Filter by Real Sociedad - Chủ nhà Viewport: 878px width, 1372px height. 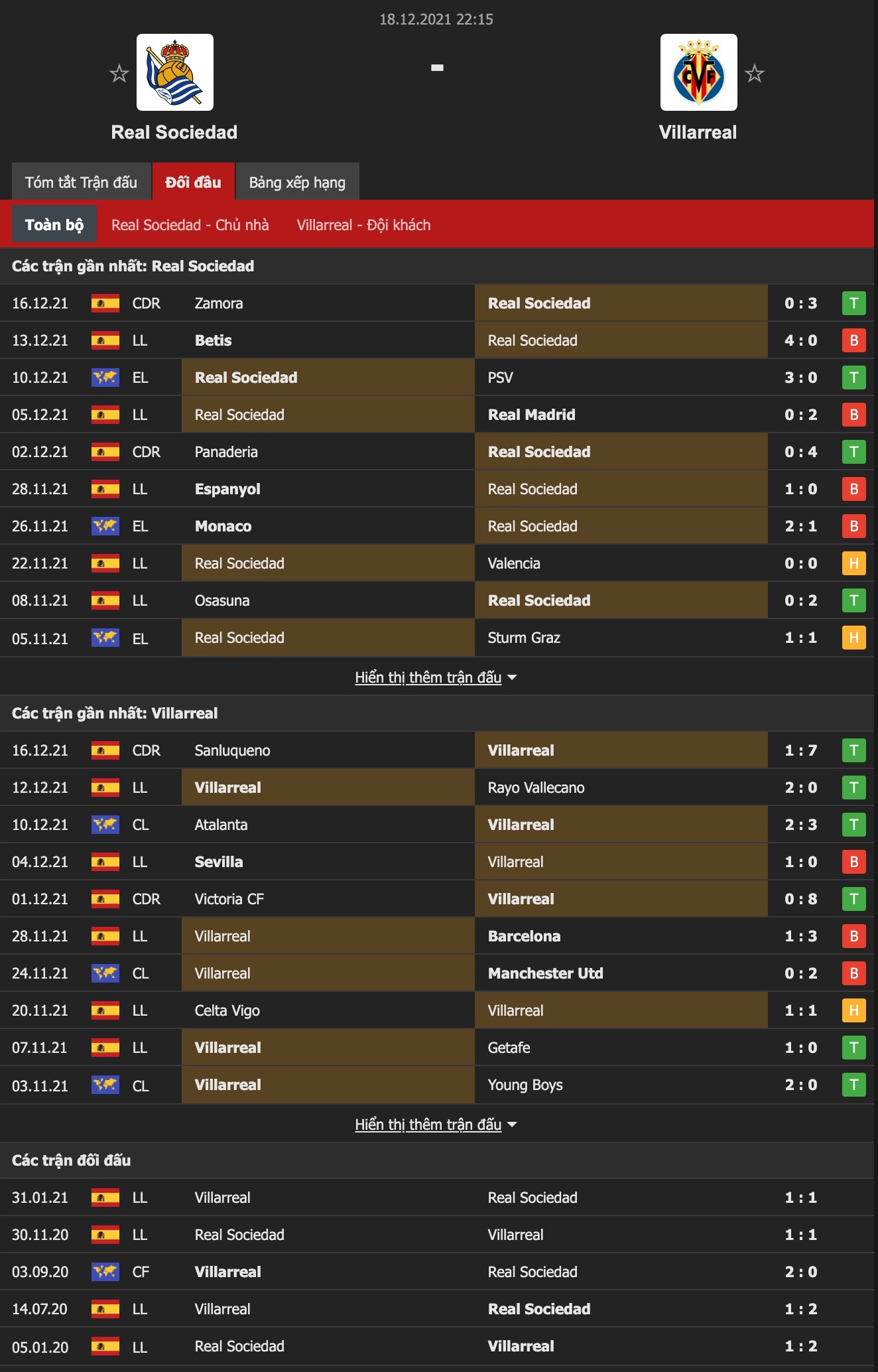(x=190, y=225)
